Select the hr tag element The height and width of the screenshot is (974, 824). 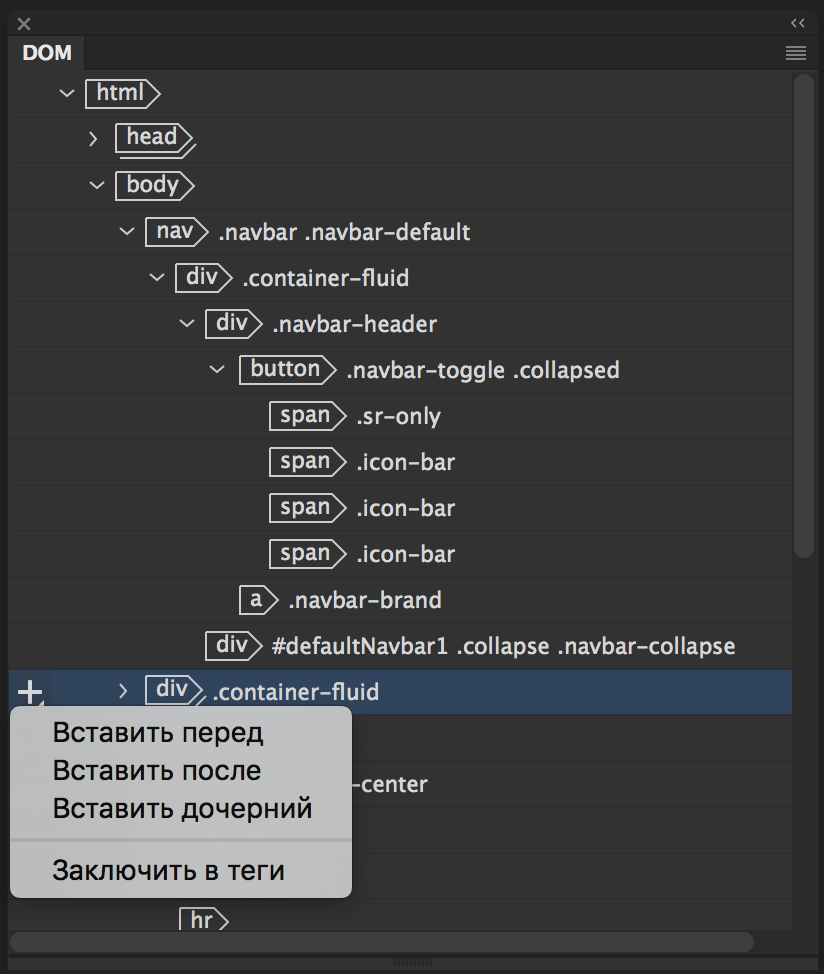pyautogui.click(x=202, y=919)
